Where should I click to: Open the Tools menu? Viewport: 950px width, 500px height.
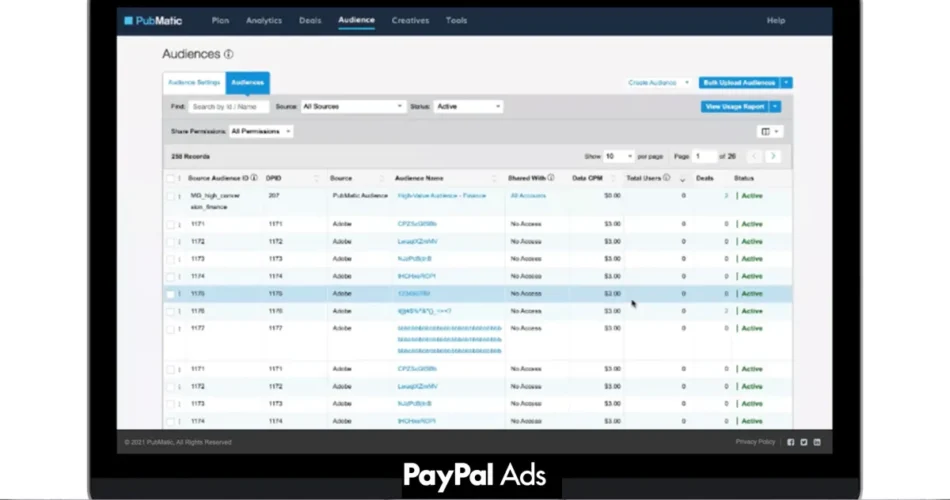(456, 21)
